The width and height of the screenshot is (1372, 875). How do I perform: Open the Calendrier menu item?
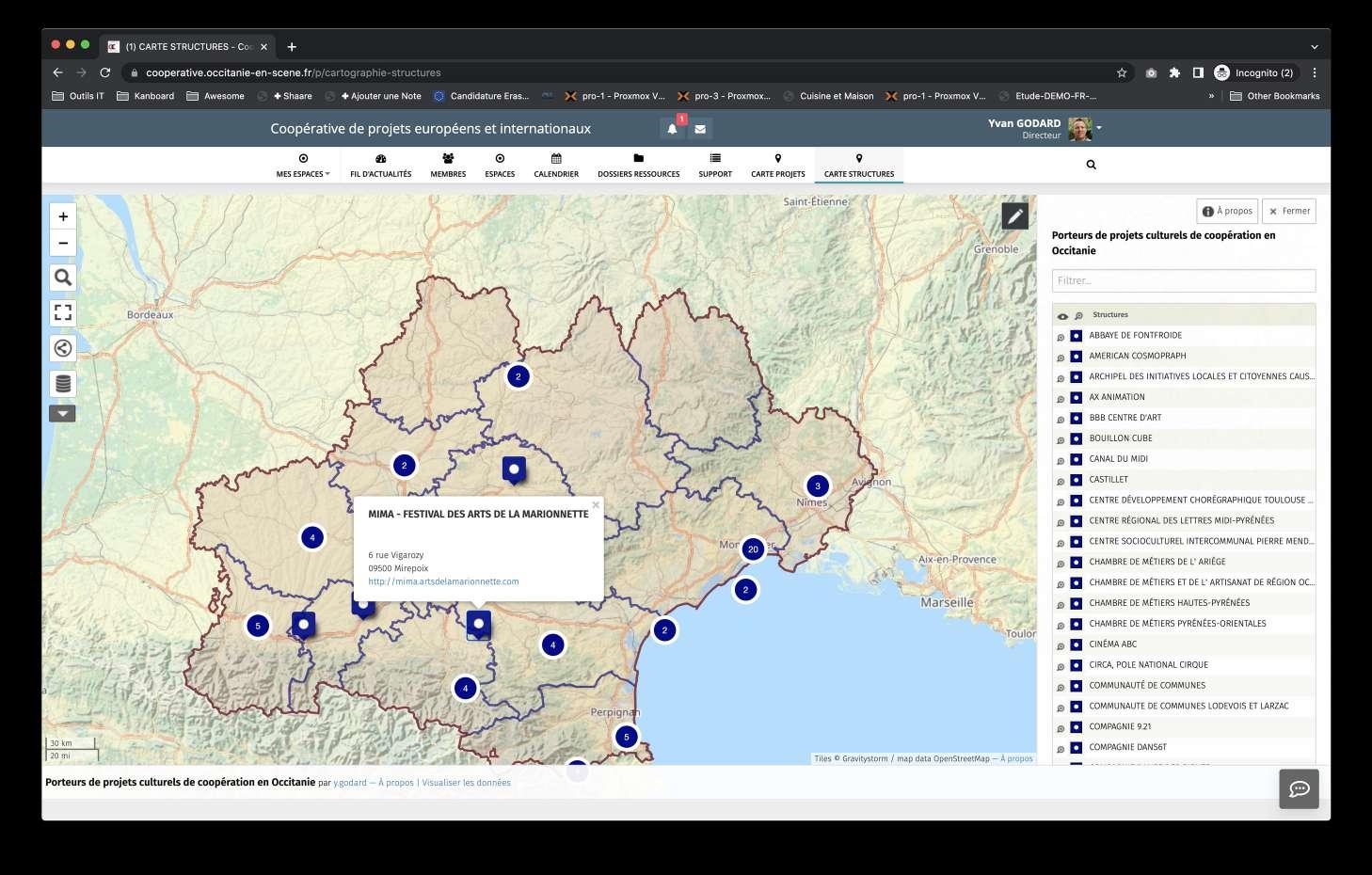coord(556,165)
